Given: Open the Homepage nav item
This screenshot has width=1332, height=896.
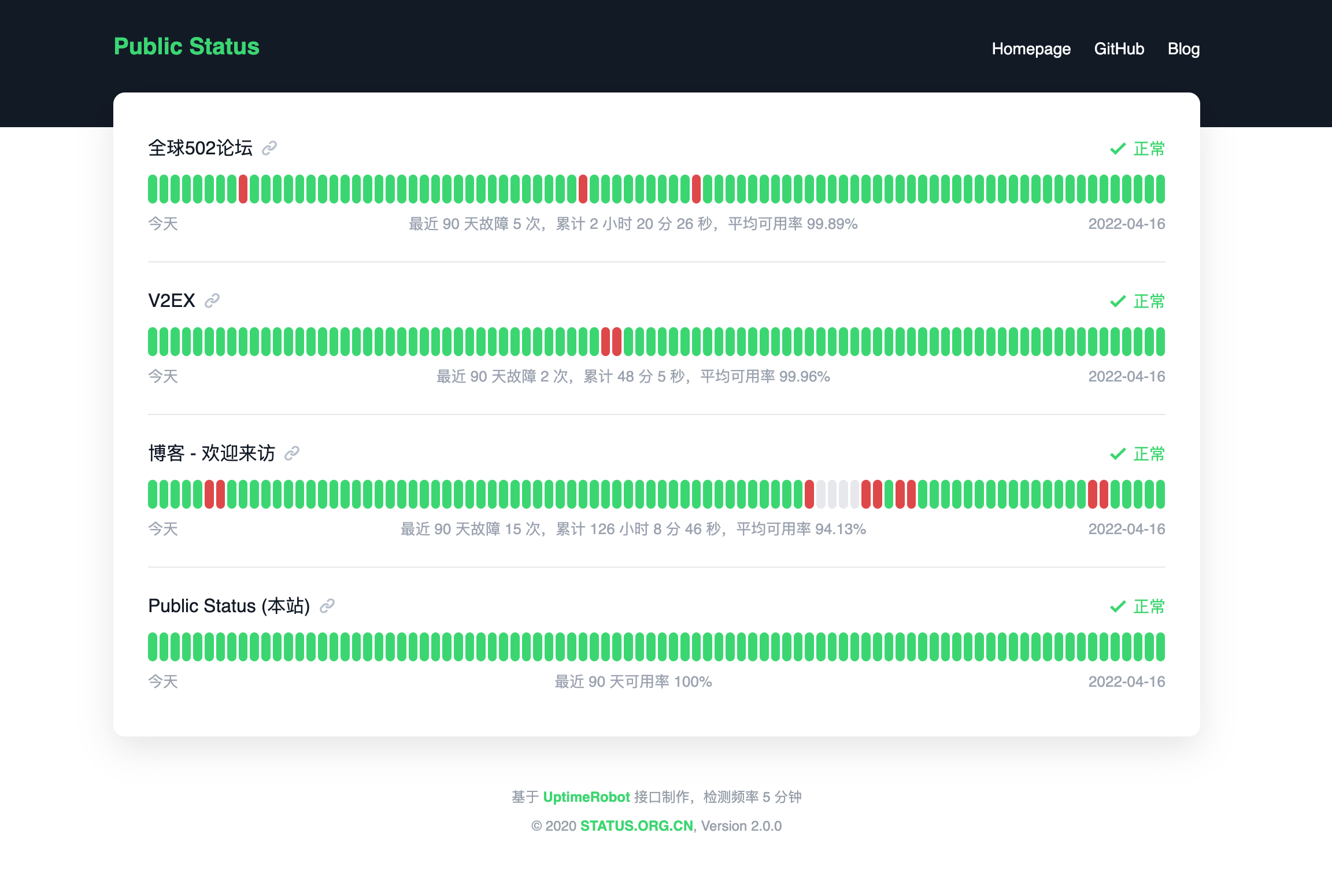Looking at the screenshot, I should coord(1031,49).
